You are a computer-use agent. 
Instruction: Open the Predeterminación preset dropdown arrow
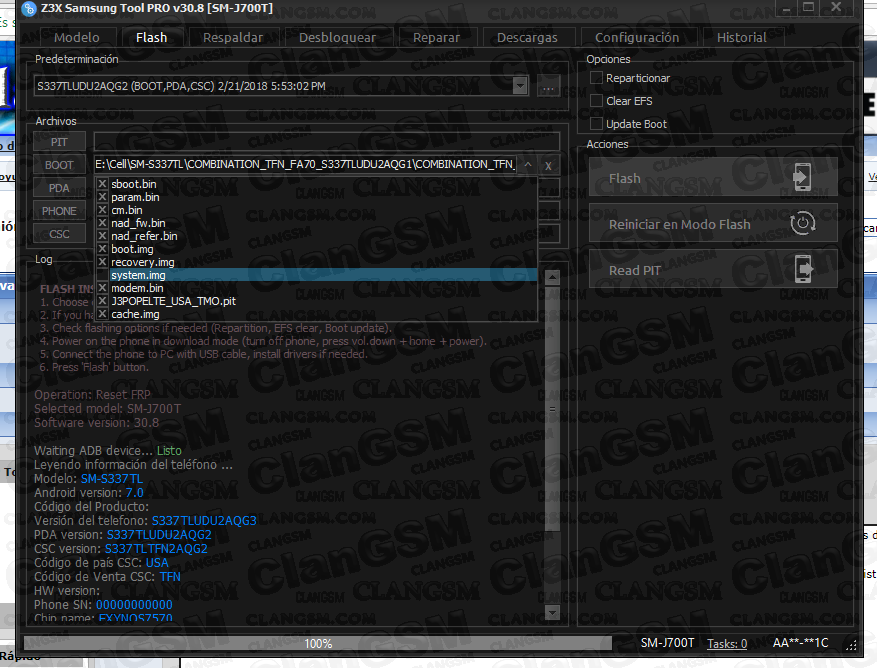pos(520,86)
